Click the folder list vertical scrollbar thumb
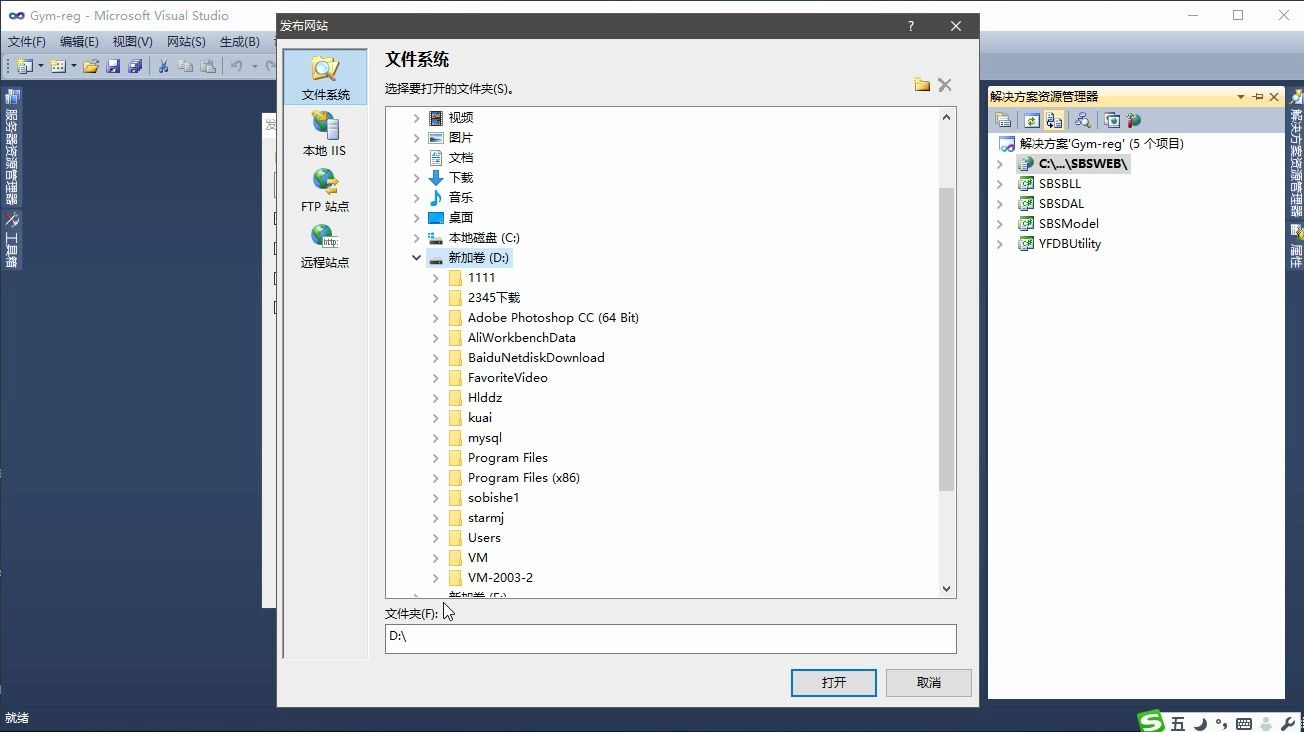The height and width of the screenshot is (732, 1304). click(x=947, y=339)
